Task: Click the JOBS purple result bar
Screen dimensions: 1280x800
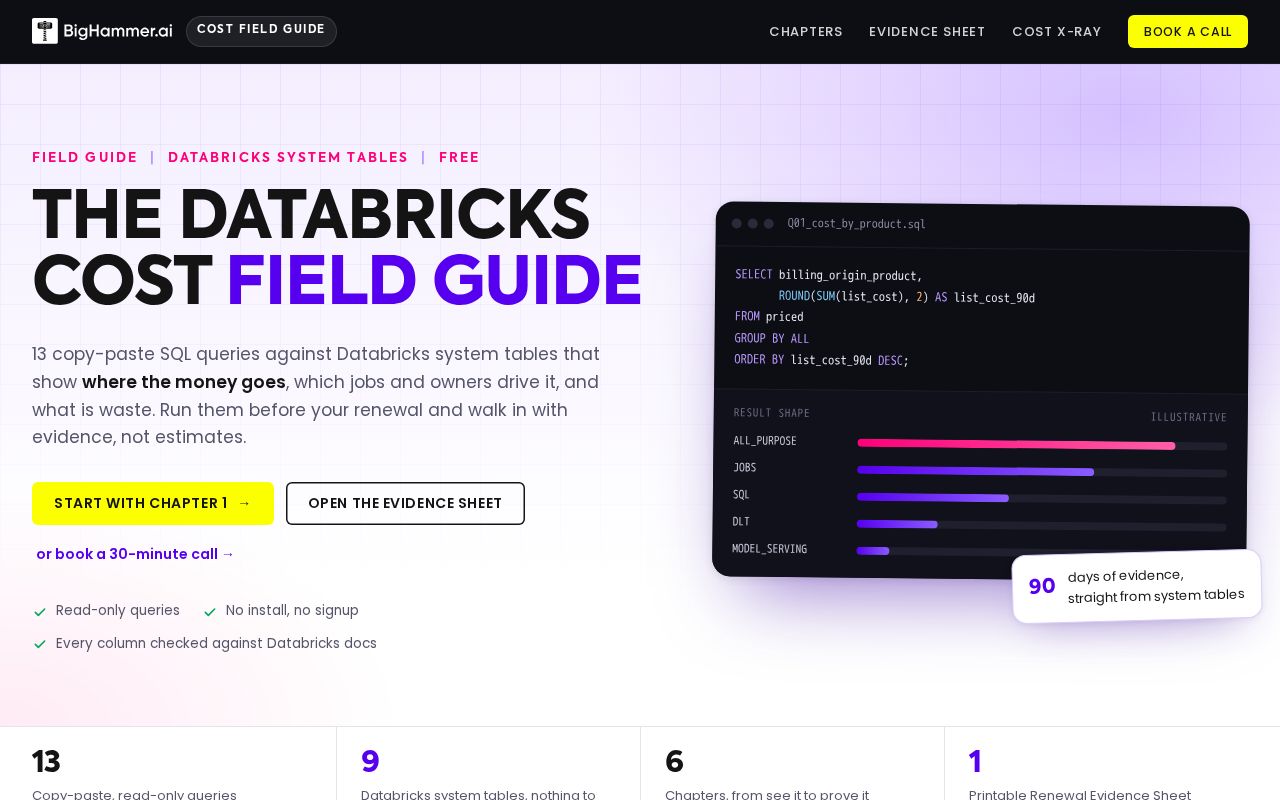Action: pos(975,470)
